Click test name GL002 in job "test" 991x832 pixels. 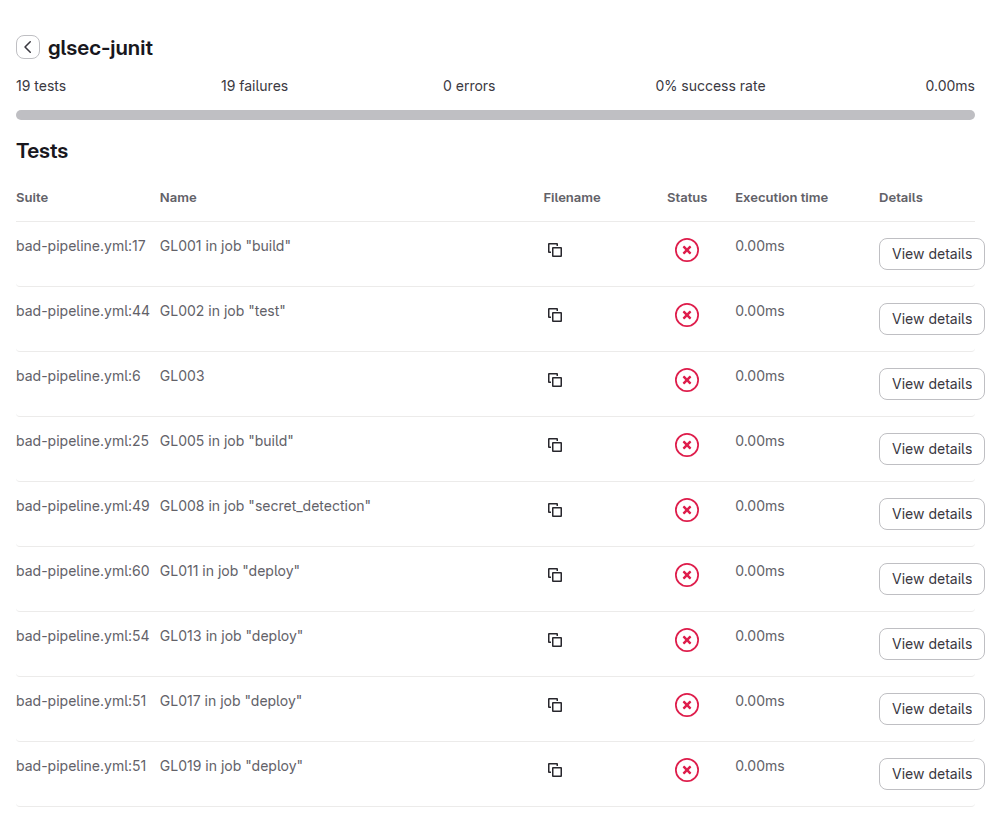coord(222,311)
